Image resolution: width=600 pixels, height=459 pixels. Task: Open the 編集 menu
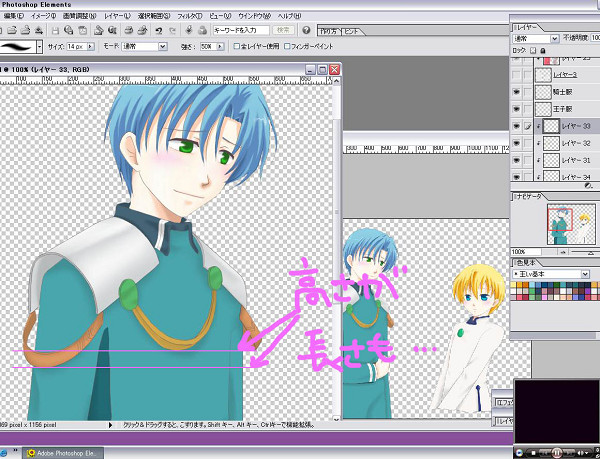pos(13,16)
